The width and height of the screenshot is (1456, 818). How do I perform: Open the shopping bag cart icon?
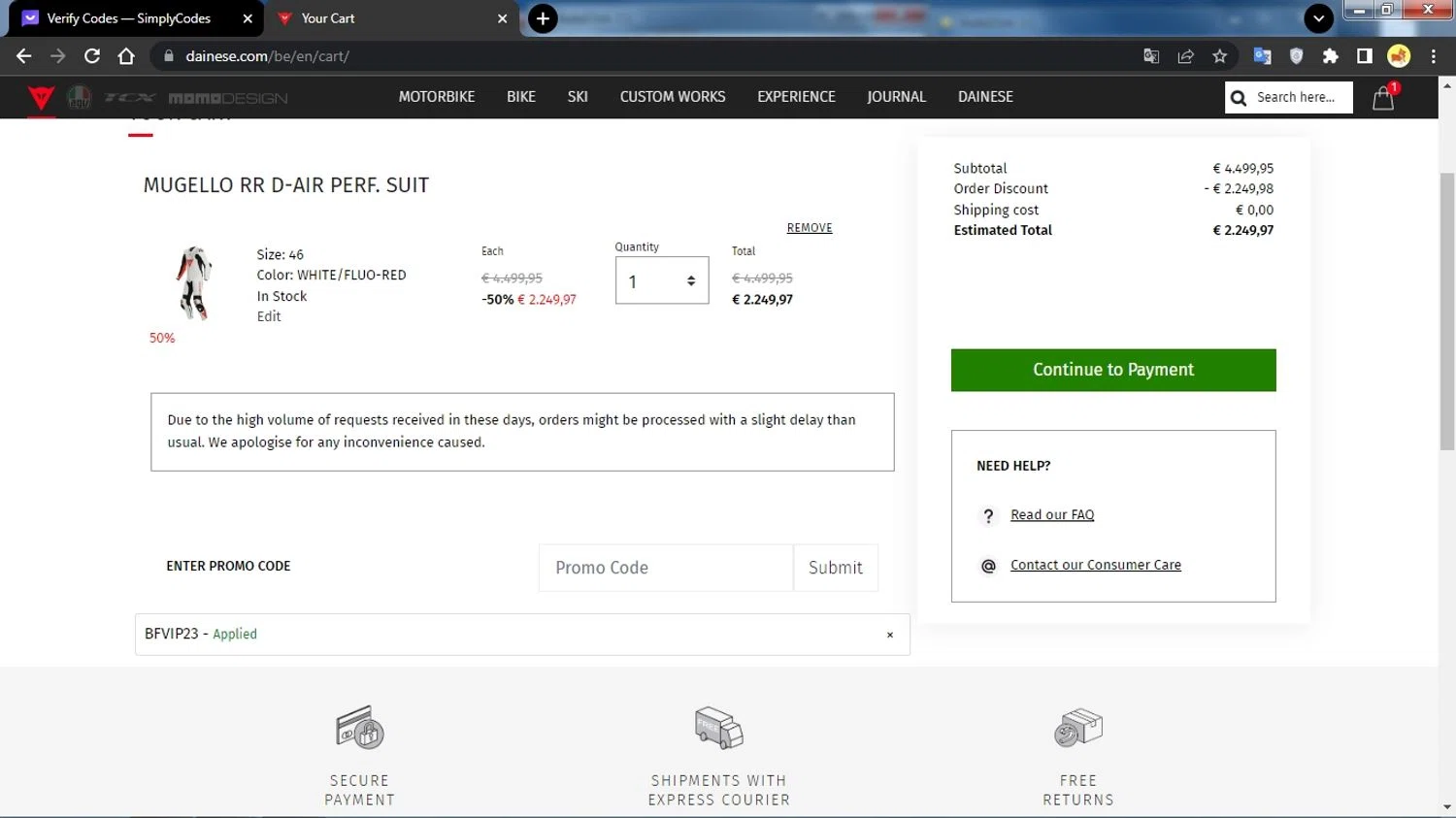(1383, 98)
